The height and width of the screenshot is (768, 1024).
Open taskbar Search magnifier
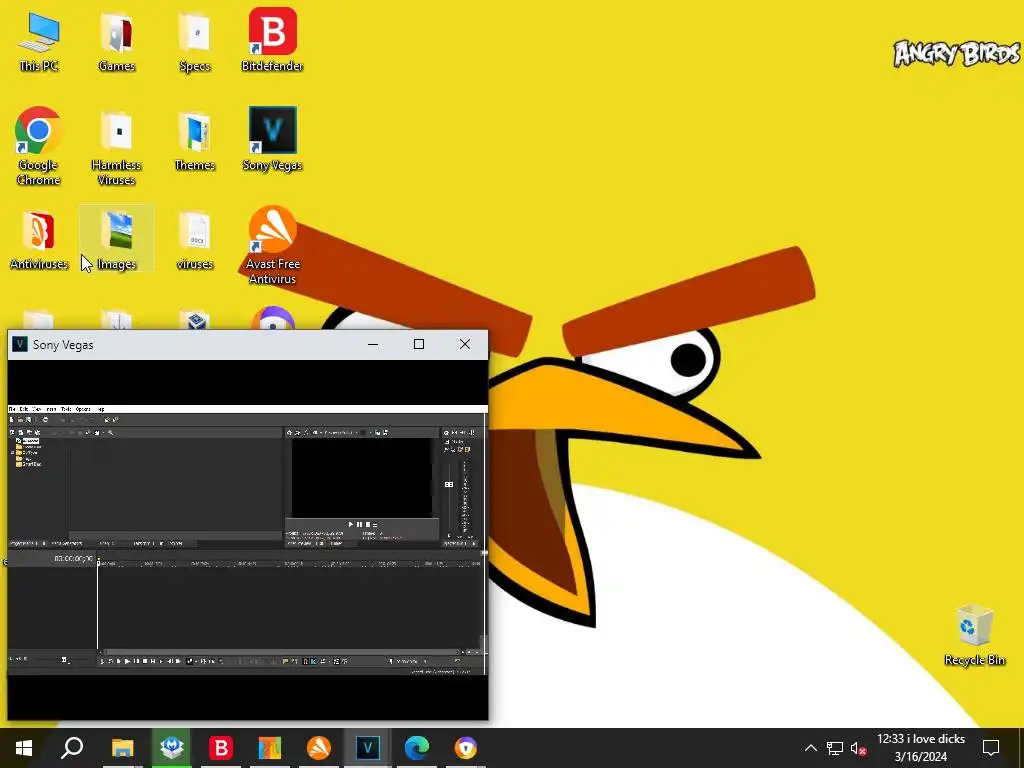point(72,748)
